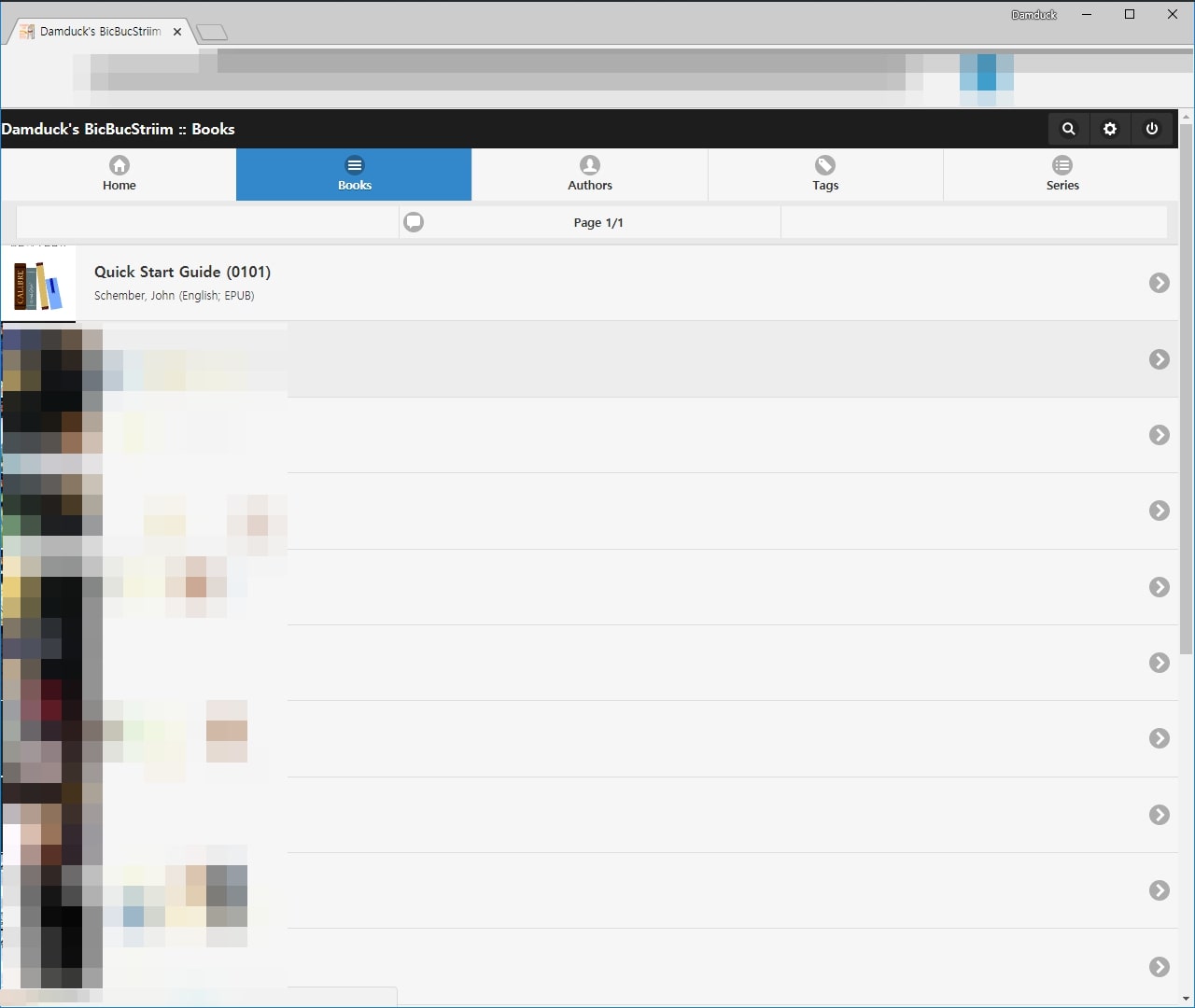Image resolution: width=1195 pixels, height=1008 pixels.
Task: Open the Tags tab
Action: point(825,175)
